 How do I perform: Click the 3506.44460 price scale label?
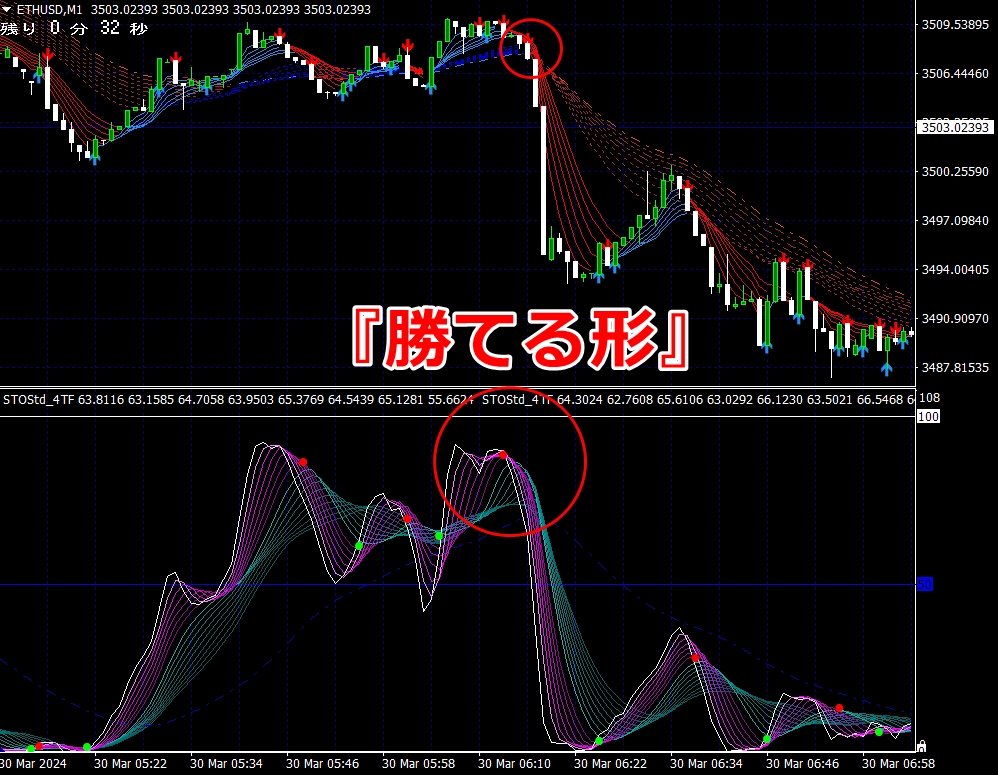pyautogui.click(x=955, y=74)
